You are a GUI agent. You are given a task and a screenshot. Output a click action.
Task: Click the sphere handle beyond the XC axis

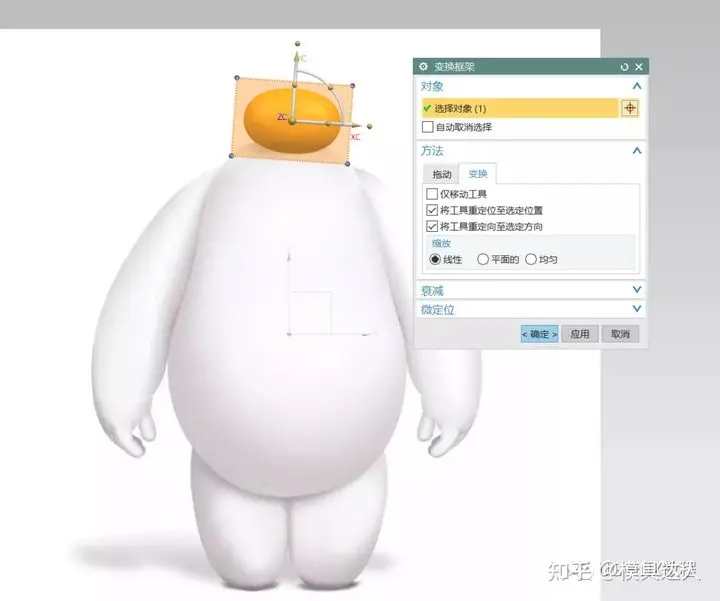(370, 126)
